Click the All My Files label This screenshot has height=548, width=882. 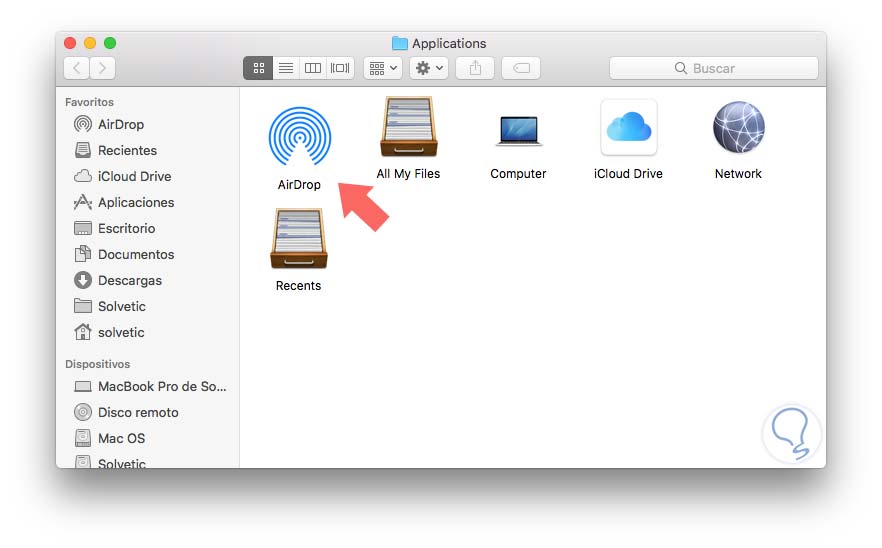[x=408, y=174]
